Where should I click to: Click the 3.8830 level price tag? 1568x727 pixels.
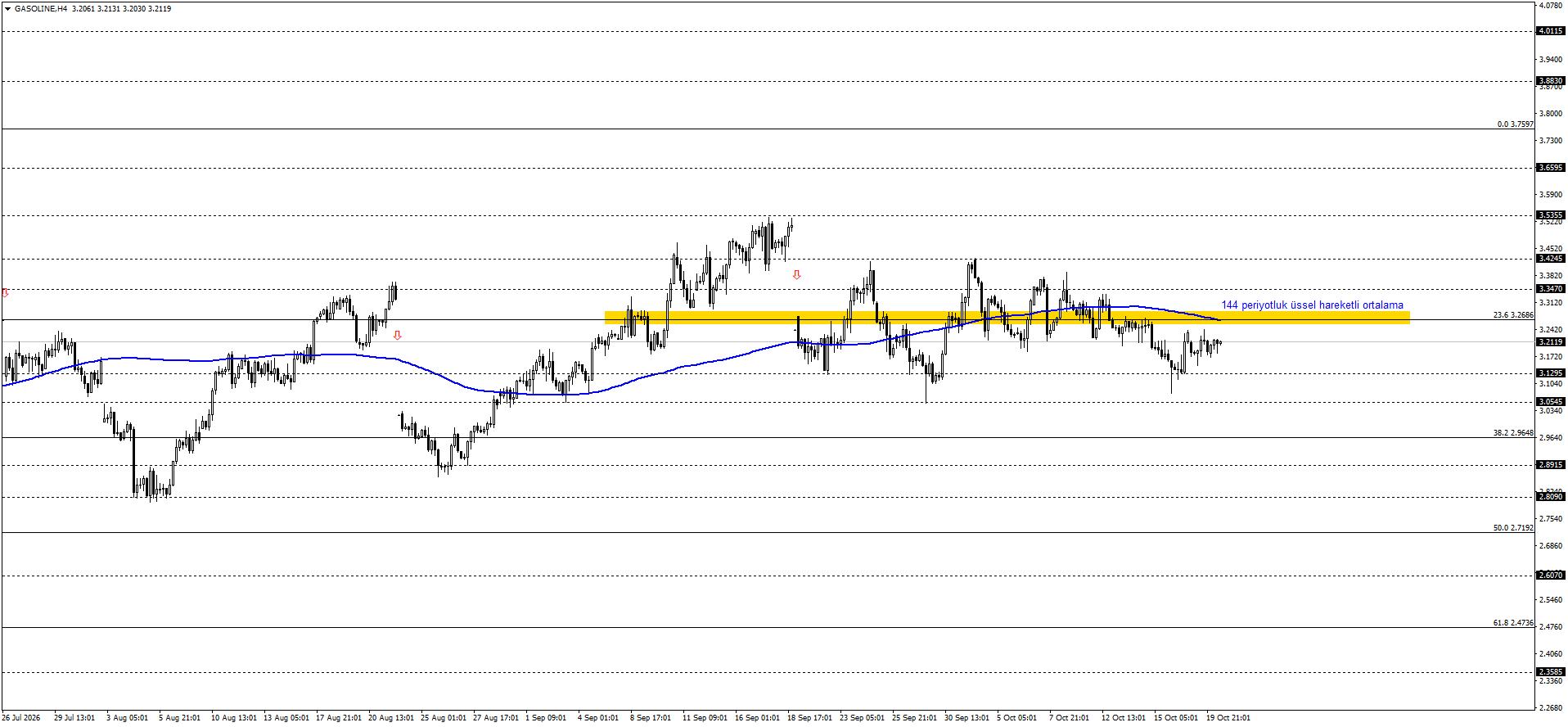click(1551, 81)
